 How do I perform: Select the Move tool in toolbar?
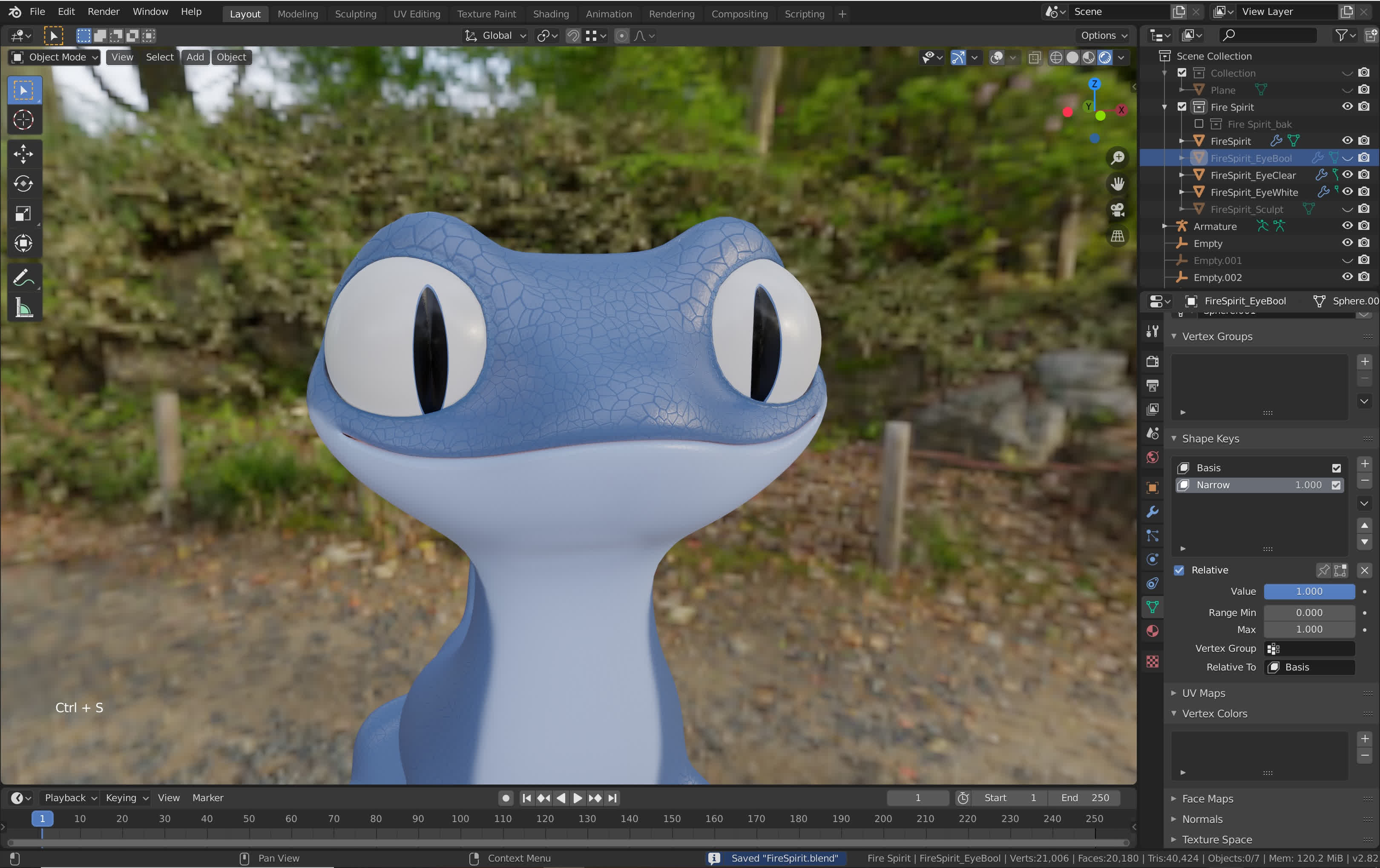coord(23,153)
